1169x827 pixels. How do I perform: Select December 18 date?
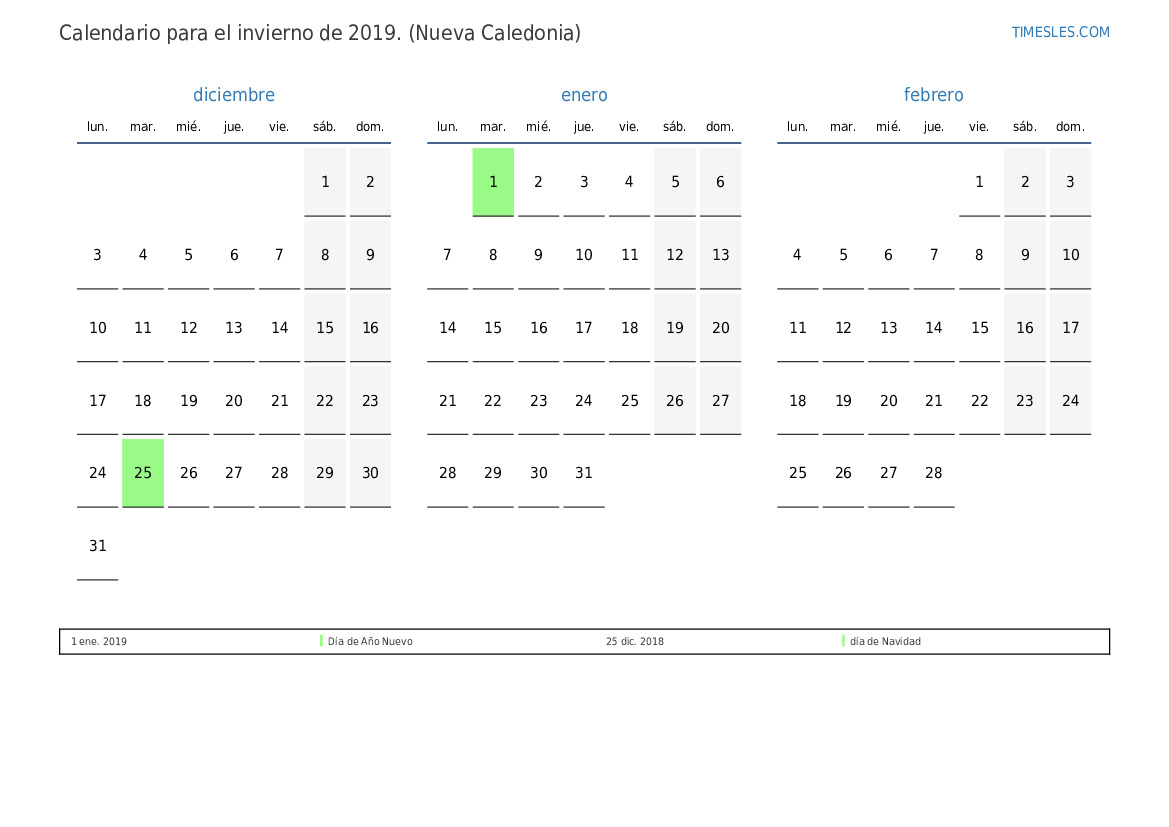pyautogui.click(x=143, y=400)
